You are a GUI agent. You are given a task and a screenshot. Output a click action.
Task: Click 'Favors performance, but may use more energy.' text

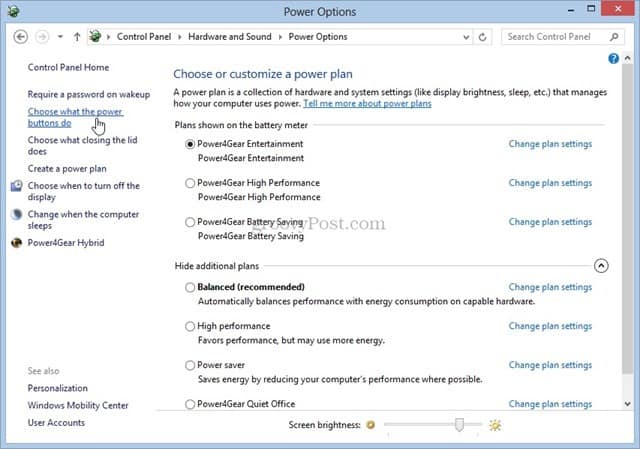(291, 340)
